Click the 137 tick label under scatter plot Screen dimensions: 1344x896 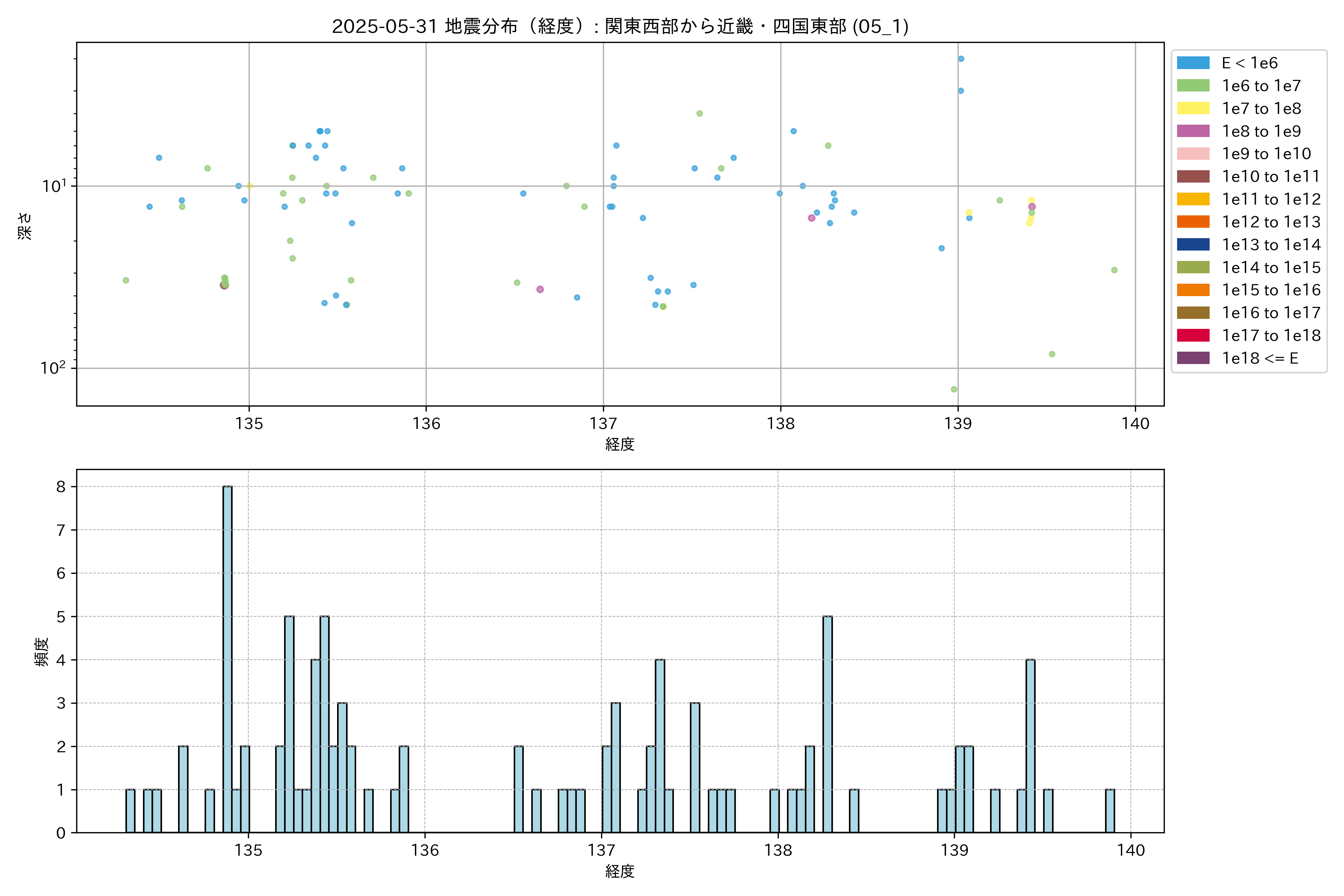click(x=603, y=424)
